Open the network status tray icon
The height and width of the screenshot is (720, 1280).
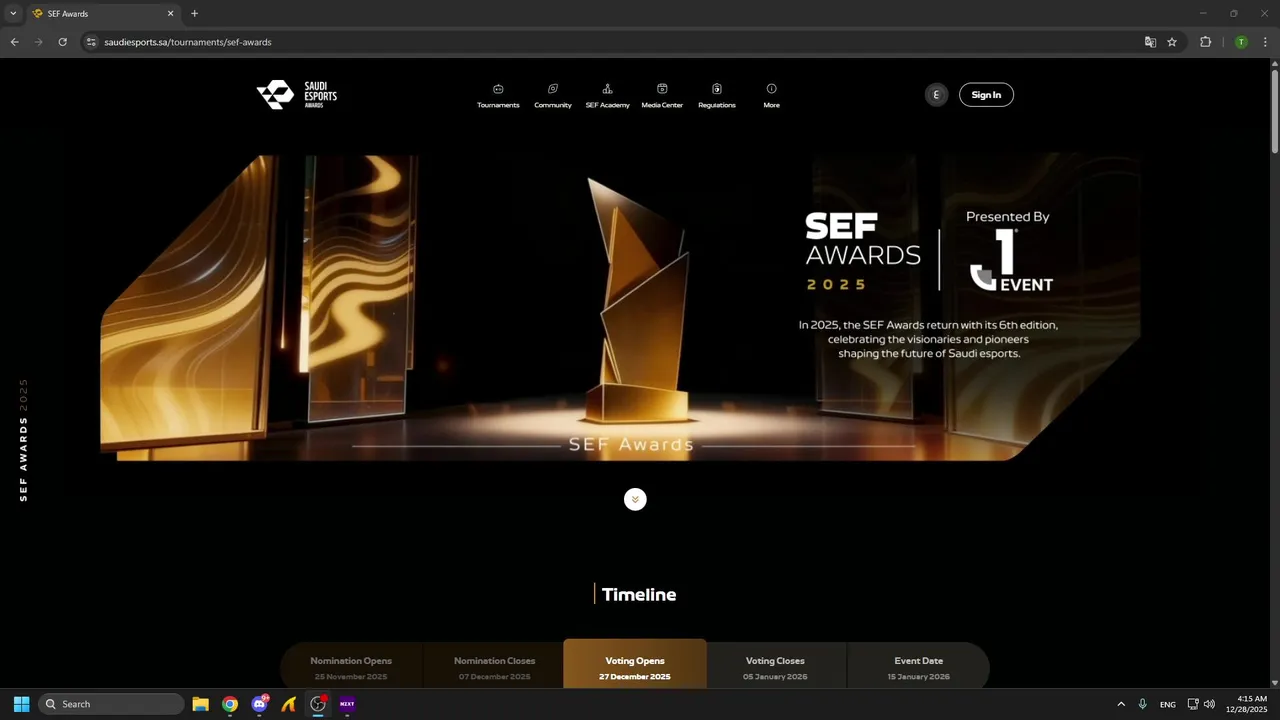1193,704
